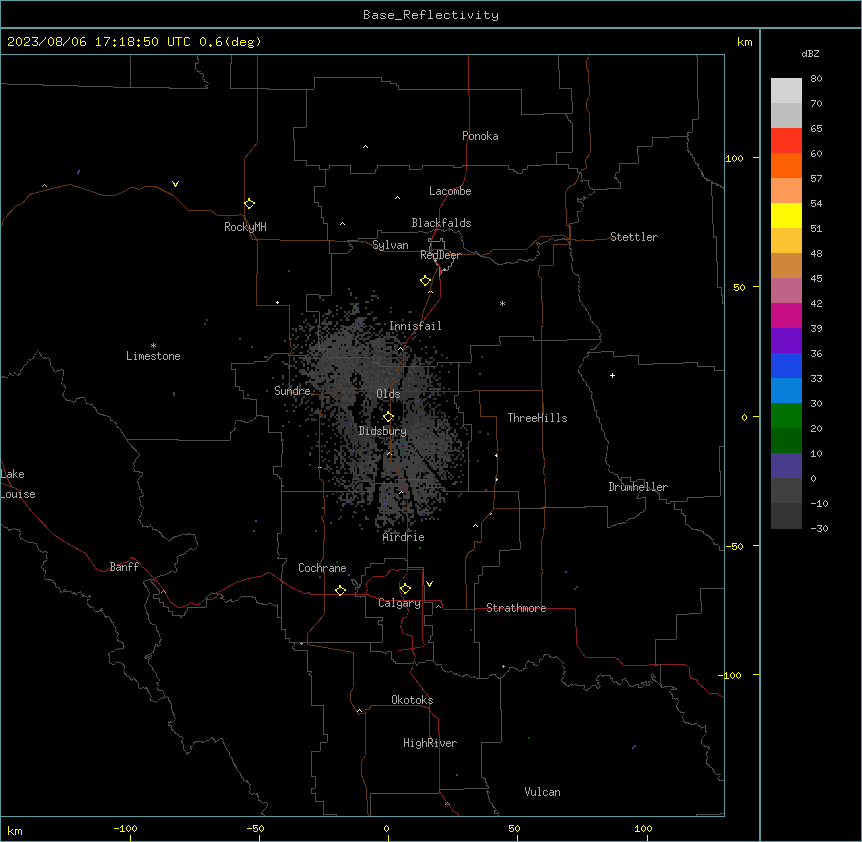The height and width of the screenshot is (842, 862).
Task: Click the Cochrane label
Action: pos(322,568)
